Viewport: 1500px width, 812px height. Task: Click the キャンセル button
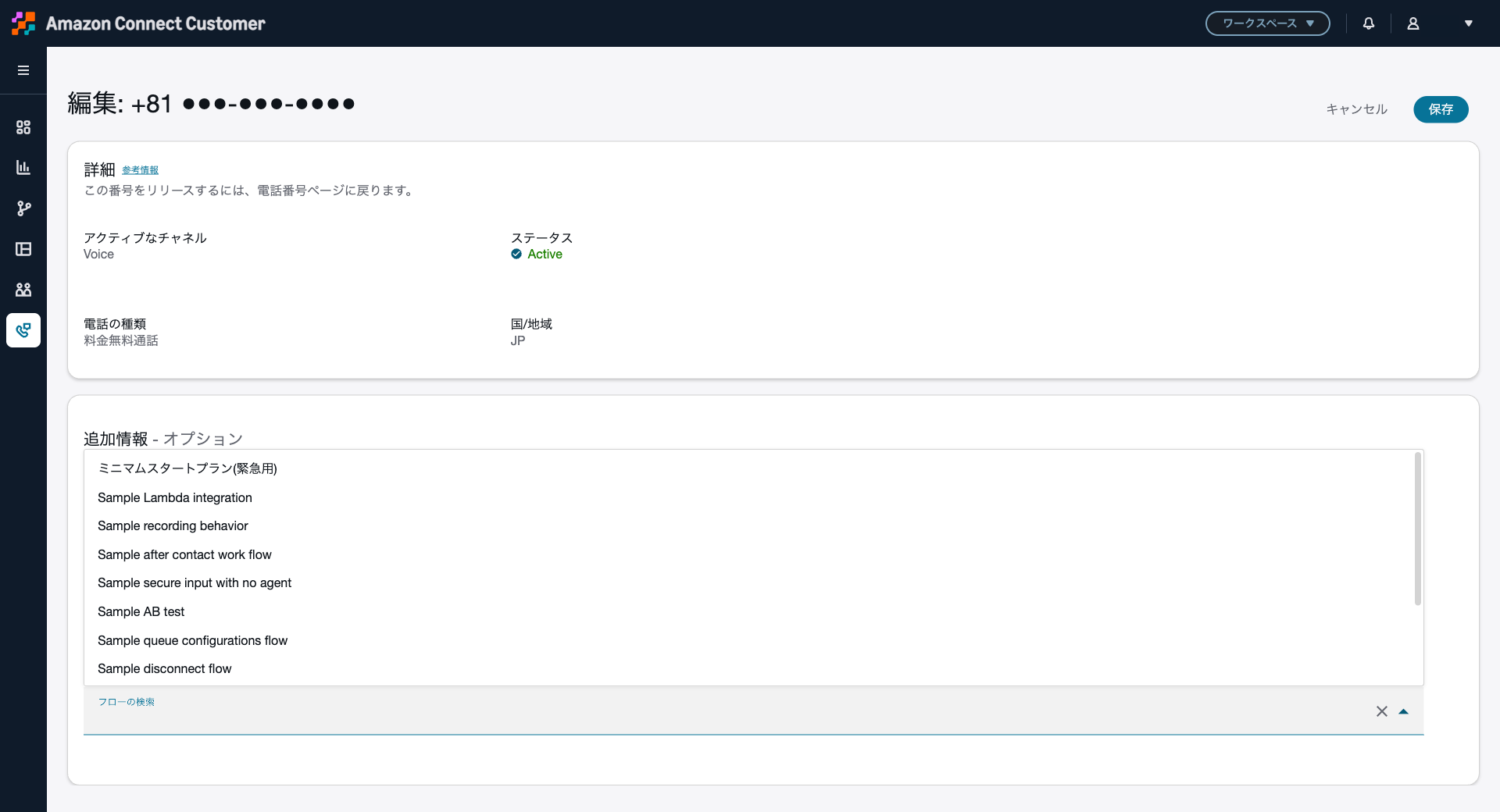click(1357, 109)
